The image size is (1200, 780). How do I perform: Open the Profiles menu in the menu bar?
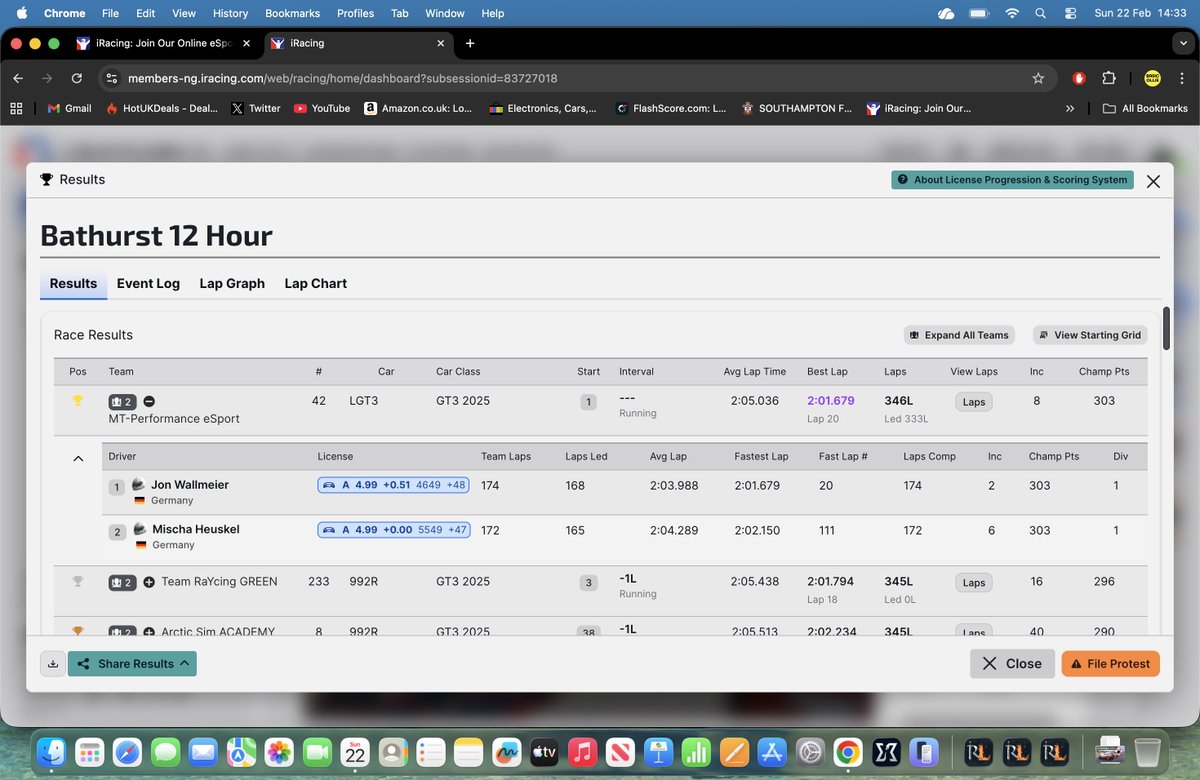click(x=355, y=13)
